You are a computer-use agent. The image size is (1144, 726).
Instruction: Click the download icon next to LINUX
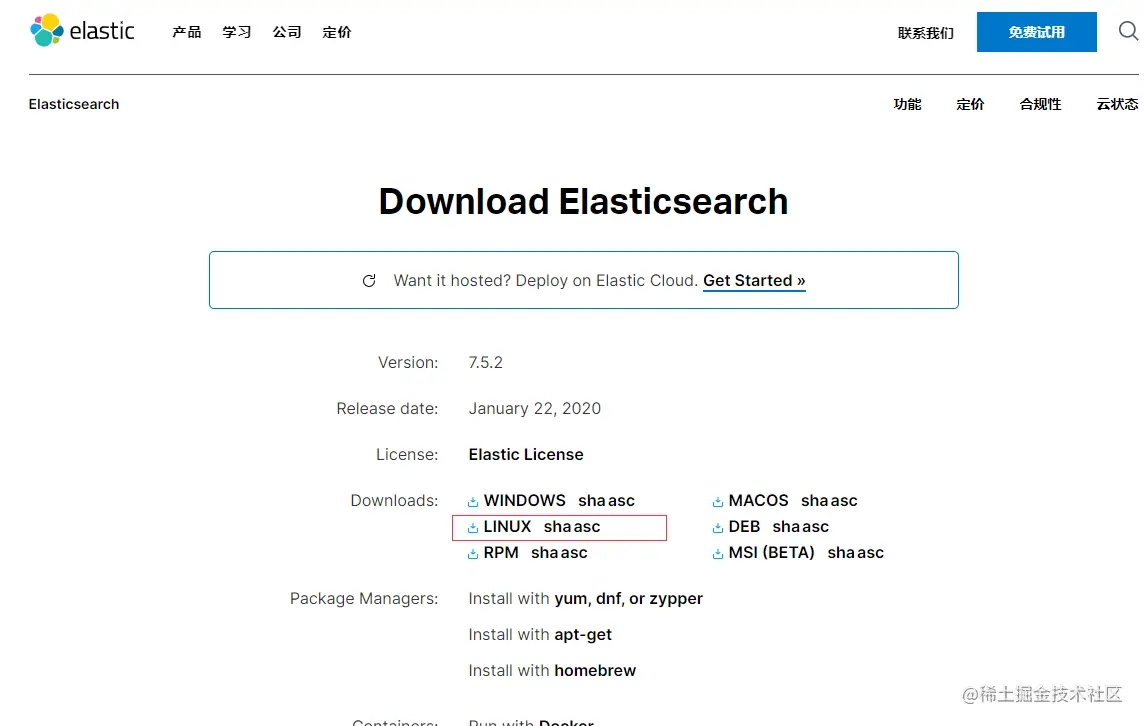pyautogui.click(x=473, y=528)
